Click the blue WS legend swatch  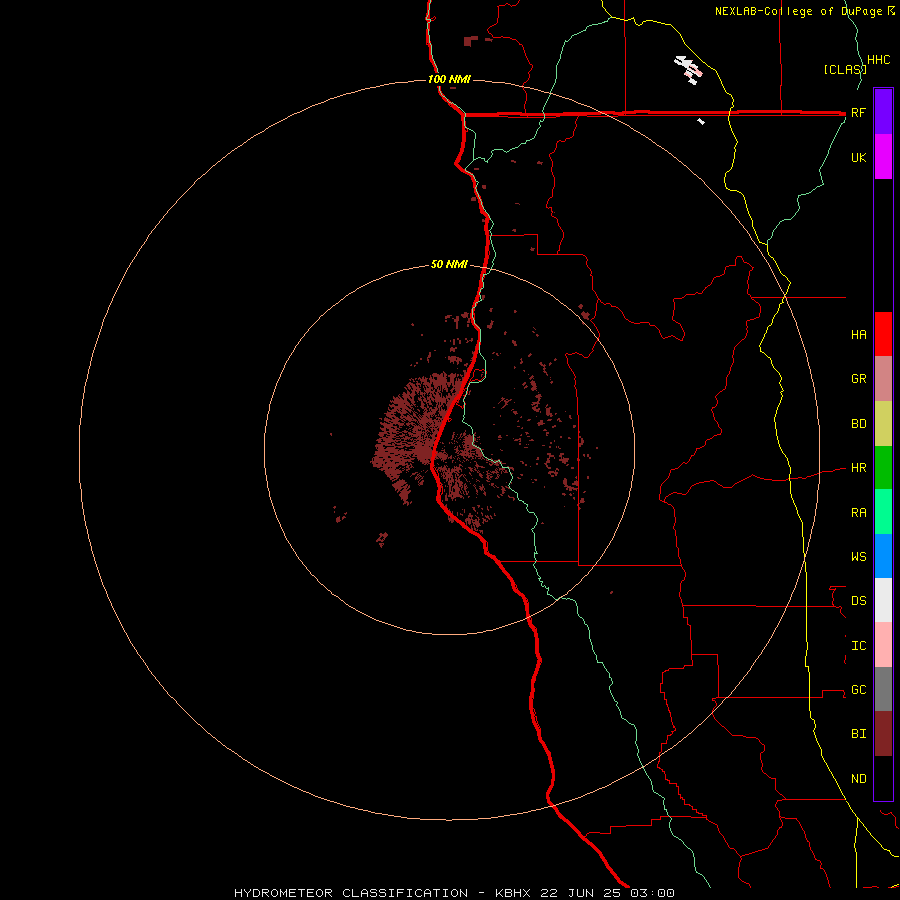(883, 556)
